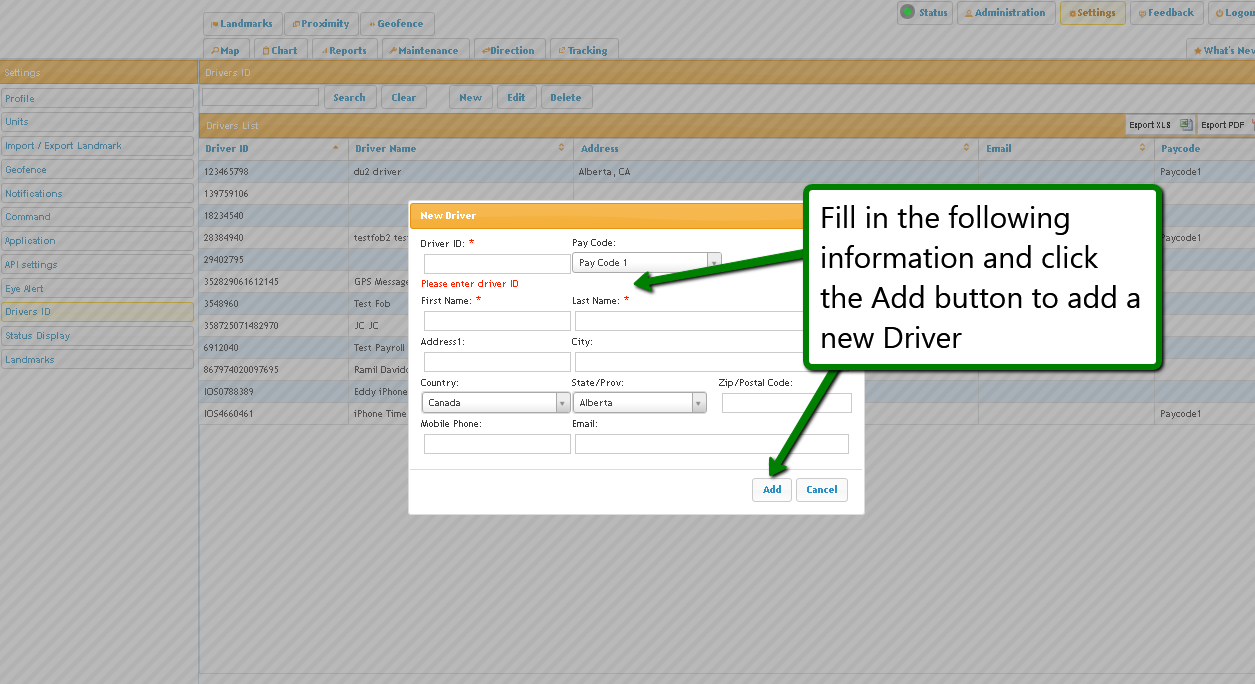Click the Export XLS icon
This screenshot has height=684, width=1255.
pos(1186,125)
